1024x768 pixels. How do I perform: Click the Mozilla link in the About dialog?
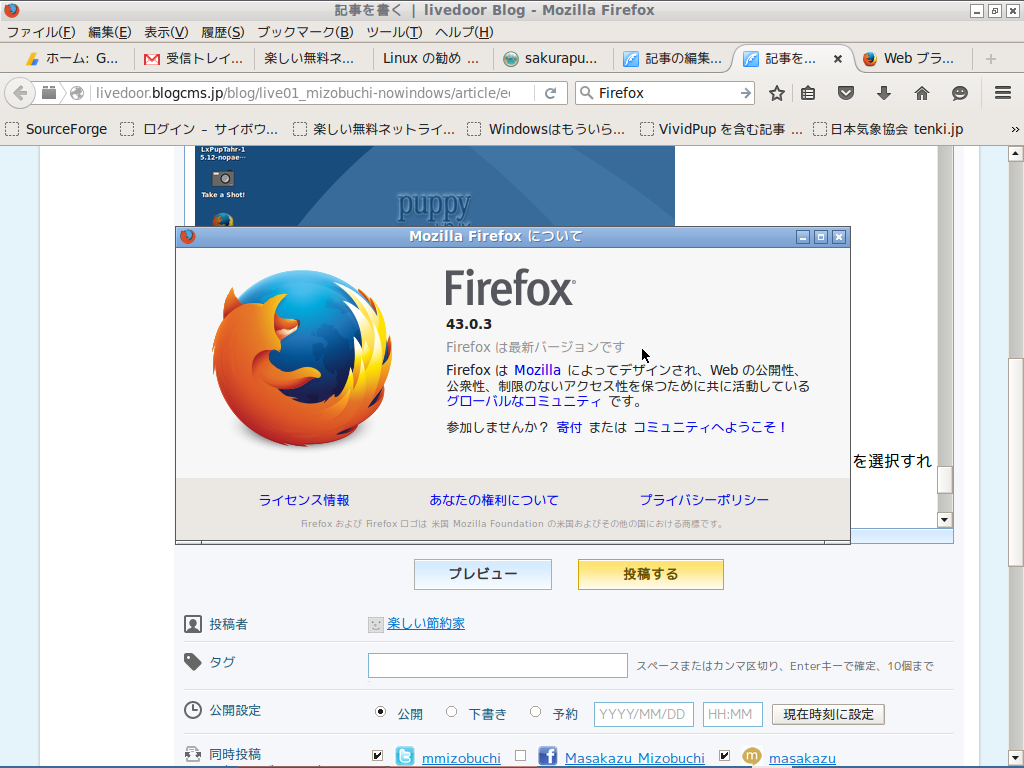tap(537, 370)
